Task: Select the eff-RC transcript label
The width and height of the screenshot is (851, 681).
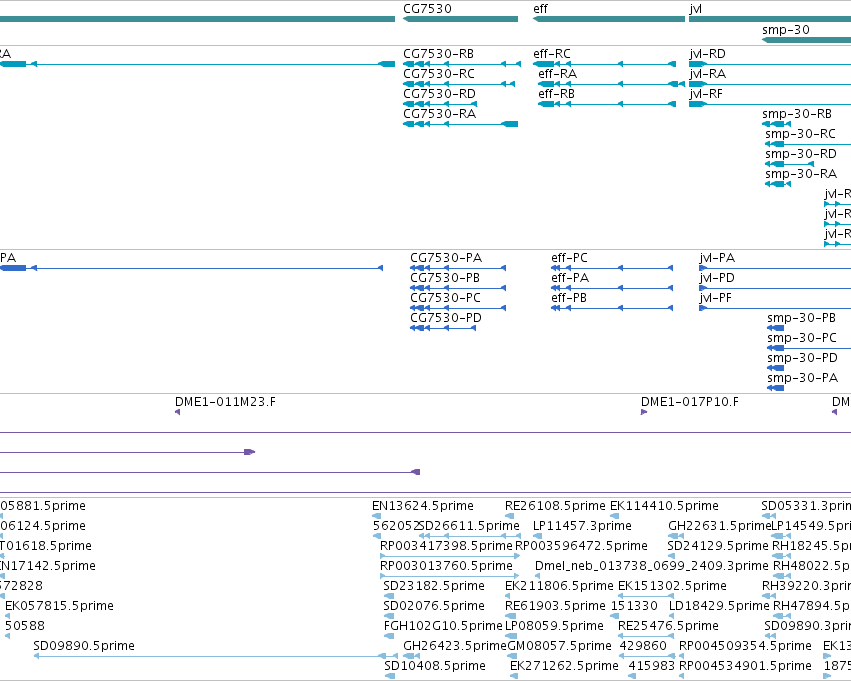Action: click(x=552, y=54)
